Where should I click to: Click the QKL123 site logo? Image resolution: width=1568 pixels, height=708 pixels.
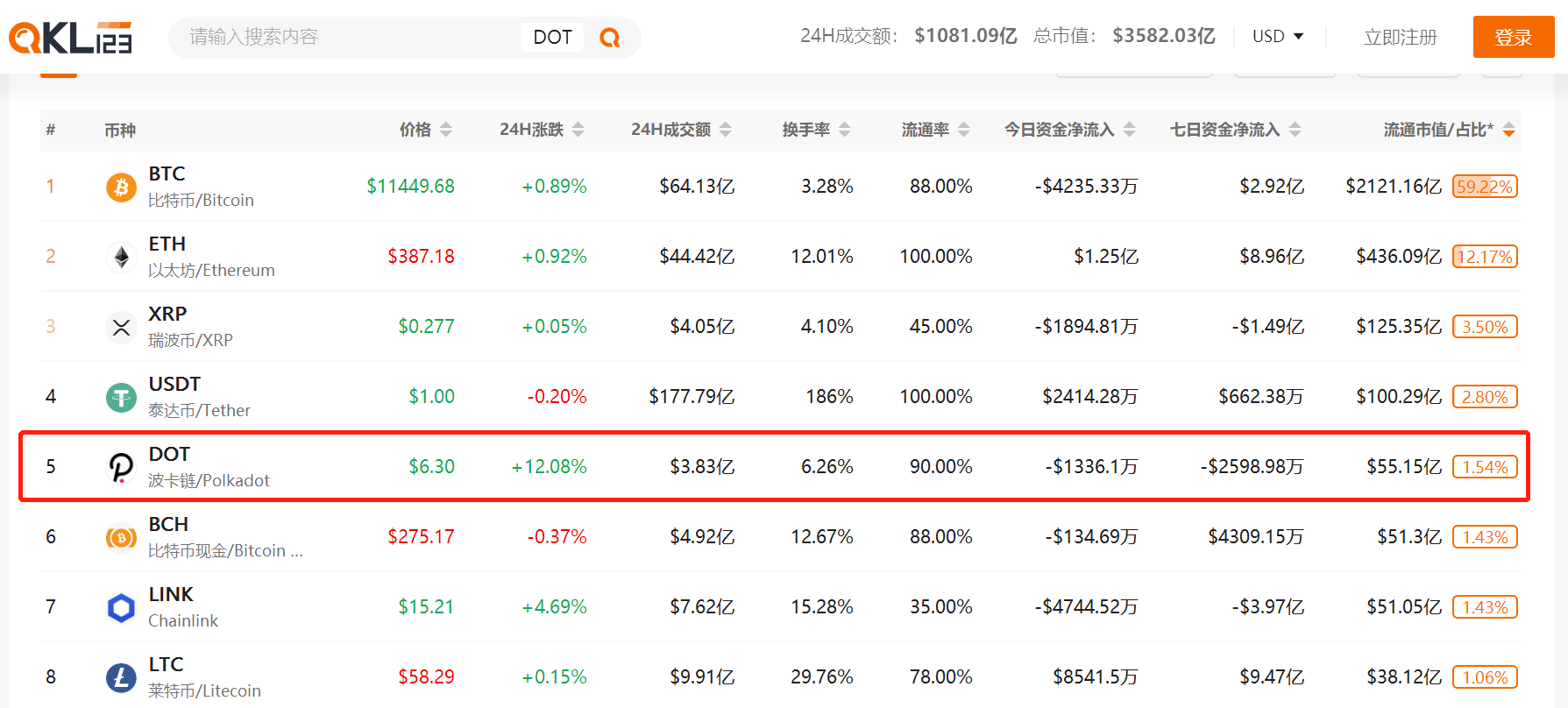click(x=70, y=38)
